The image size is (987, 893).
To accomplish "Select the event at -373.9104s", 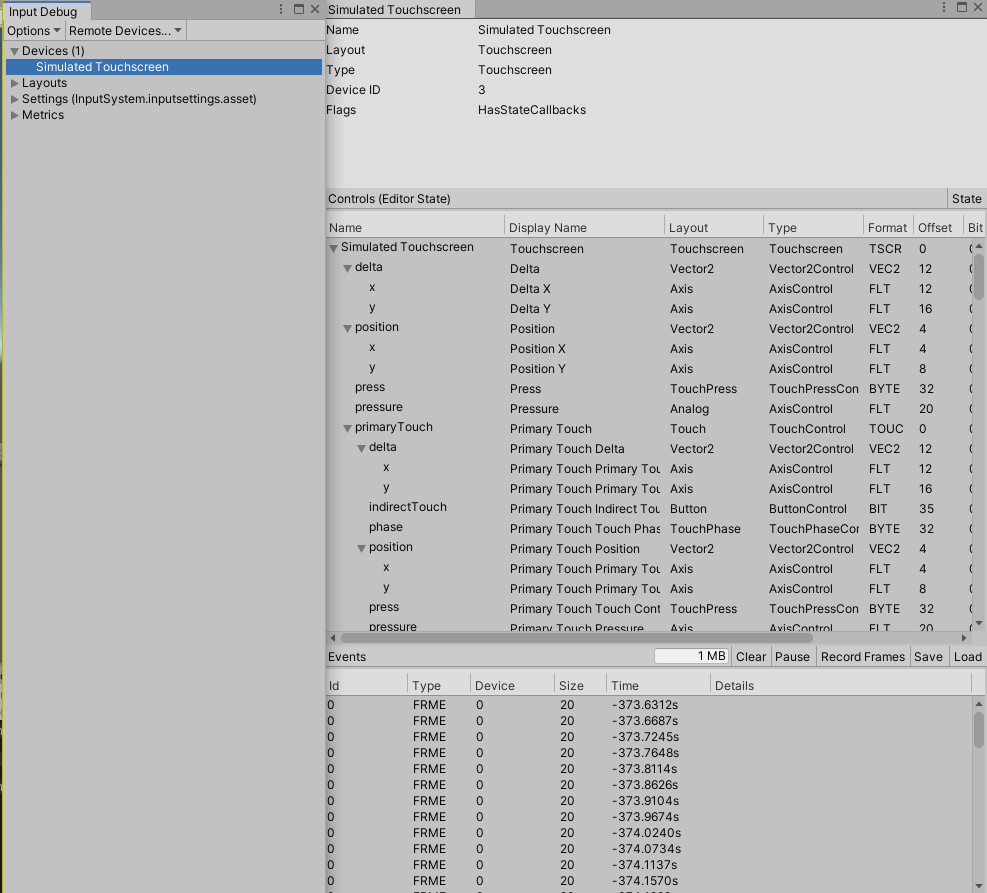I will coord(648,800).
